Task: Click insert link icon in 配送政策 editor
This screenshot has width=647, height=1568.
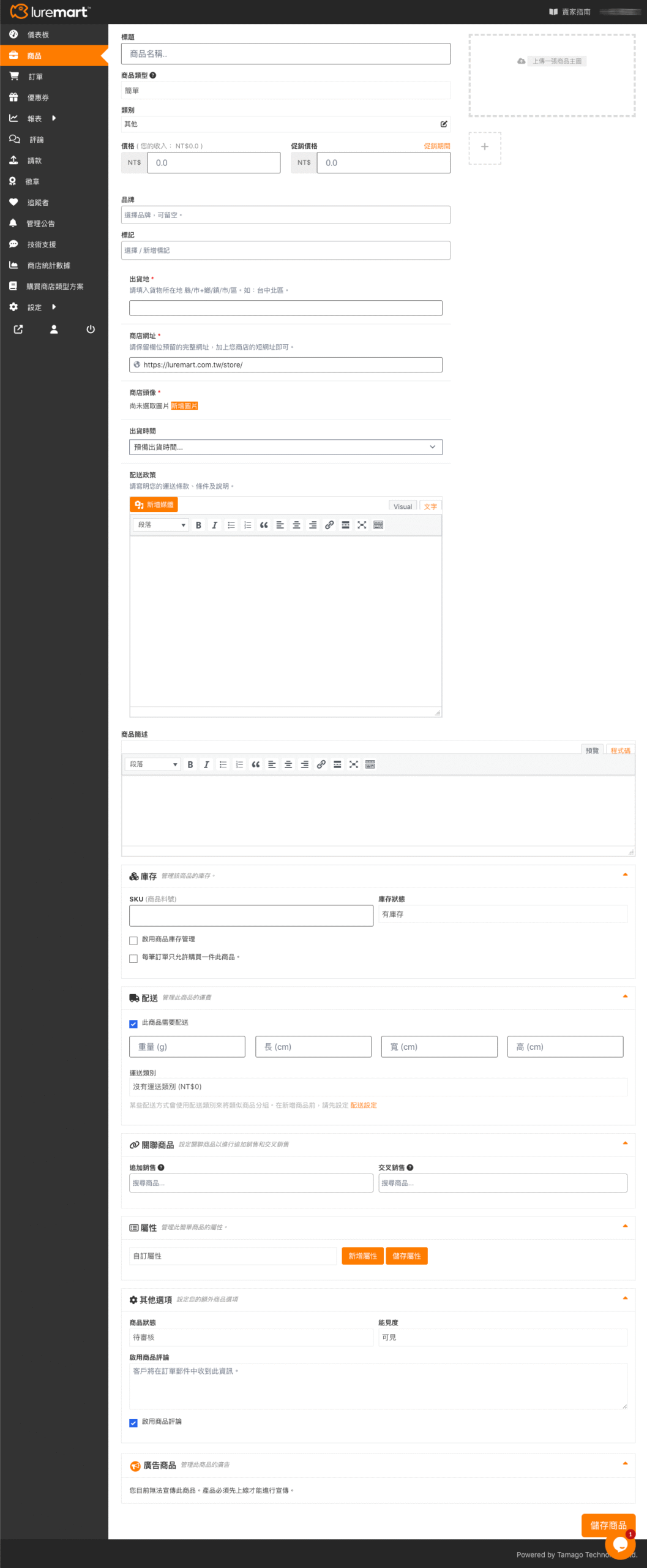Action: [329, 525]
